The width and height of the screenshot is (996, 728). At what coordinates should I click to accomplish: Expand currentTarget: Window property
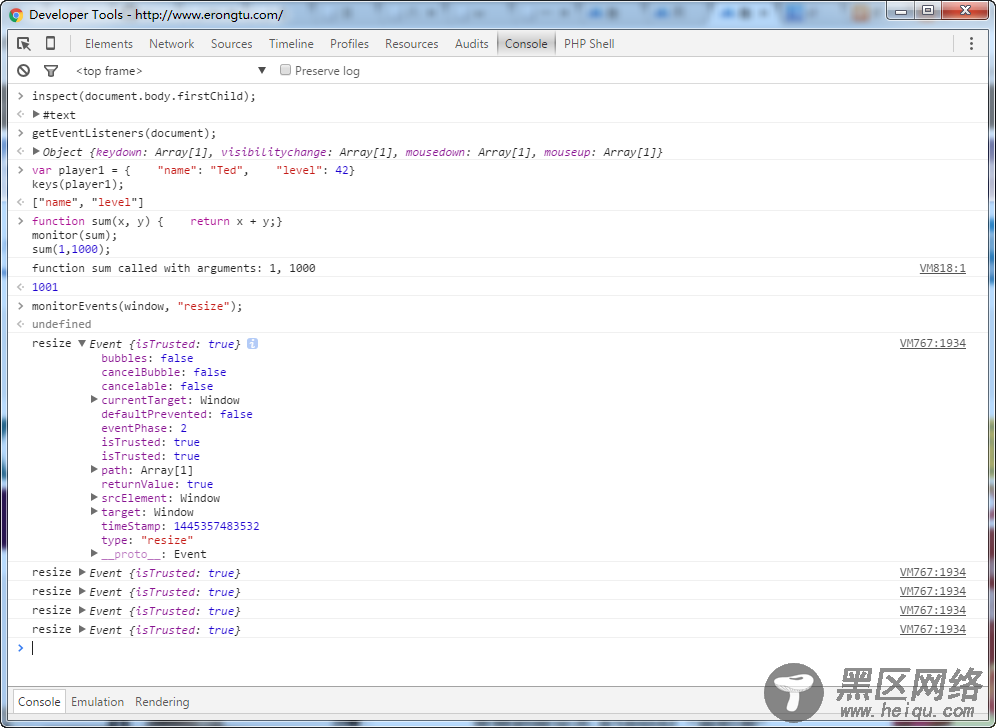click(94, 400)
